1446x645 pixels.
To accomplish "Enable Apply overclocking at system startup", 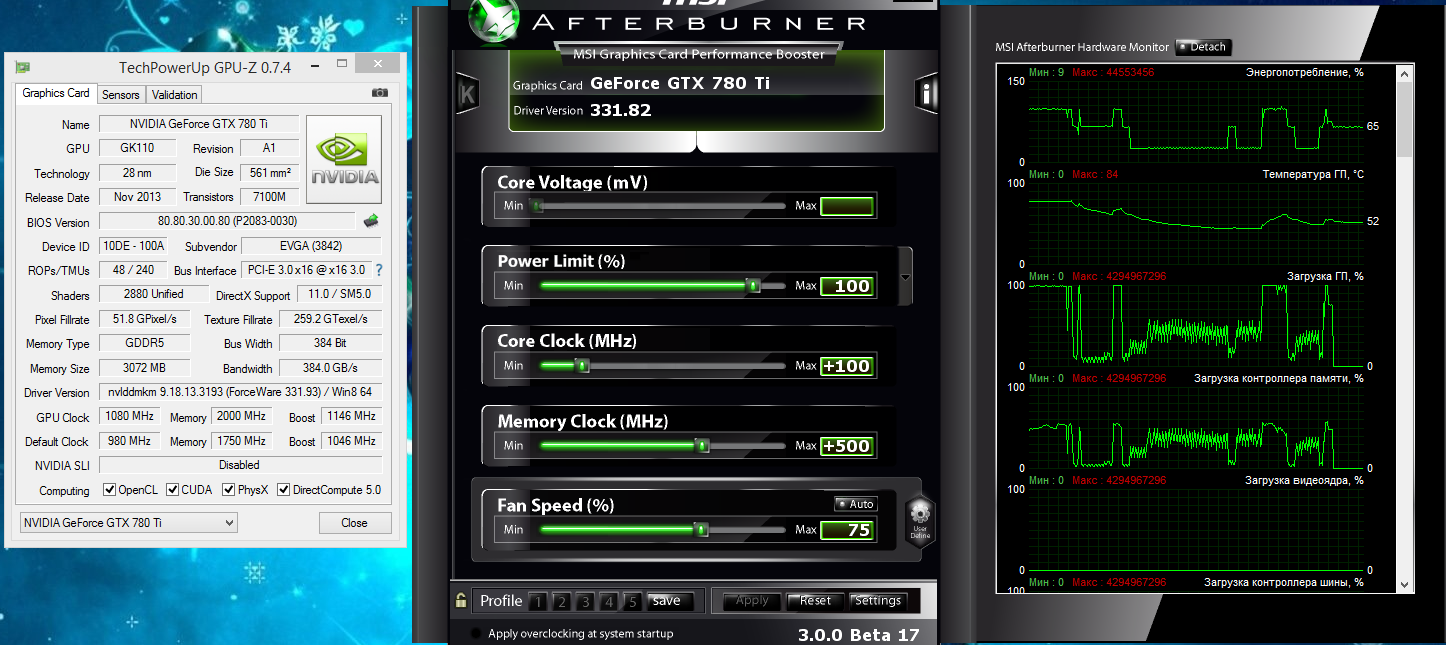I will click(476, 634).
